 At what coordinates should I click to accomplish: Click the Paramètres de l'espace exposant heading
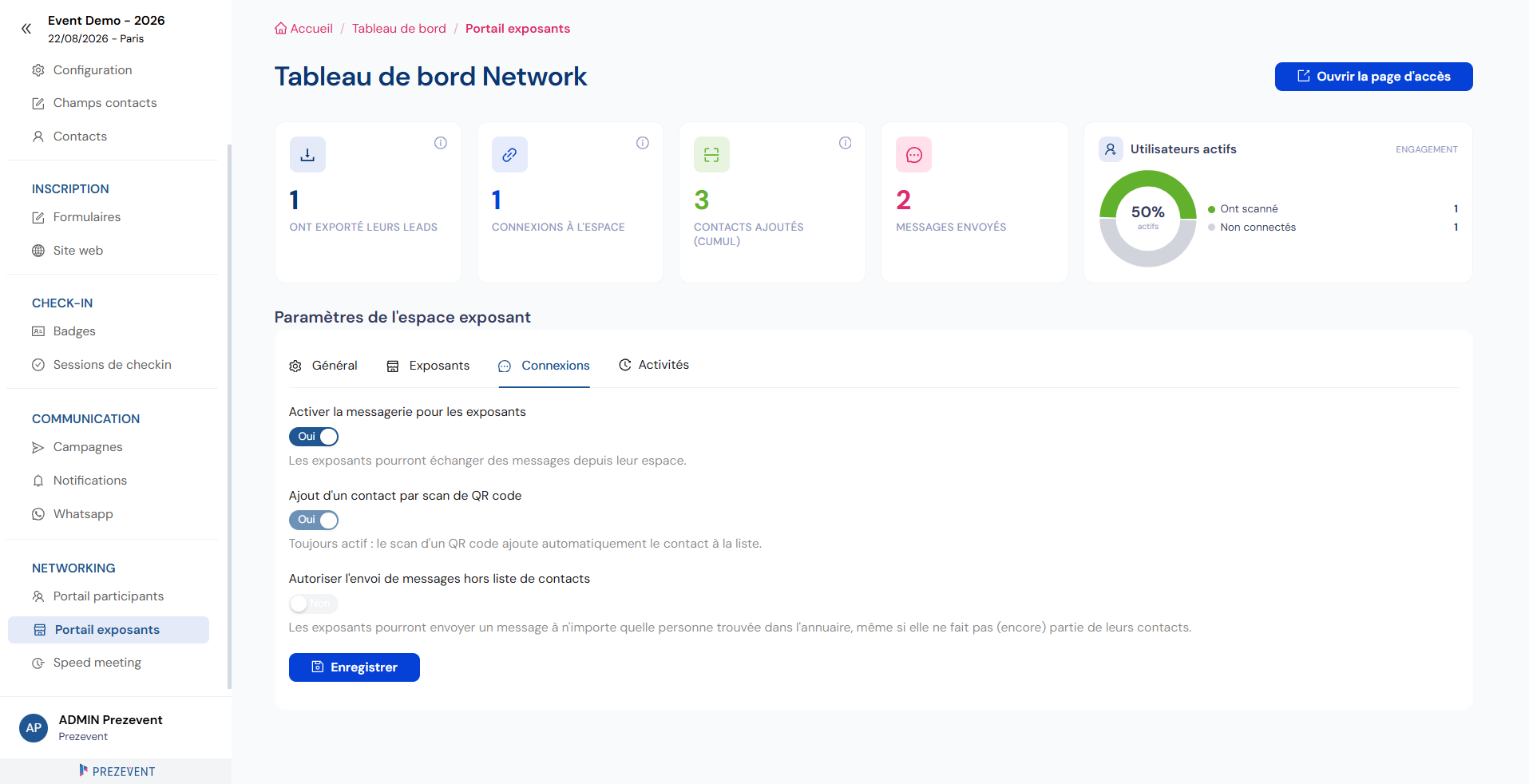tap(402, 317)
